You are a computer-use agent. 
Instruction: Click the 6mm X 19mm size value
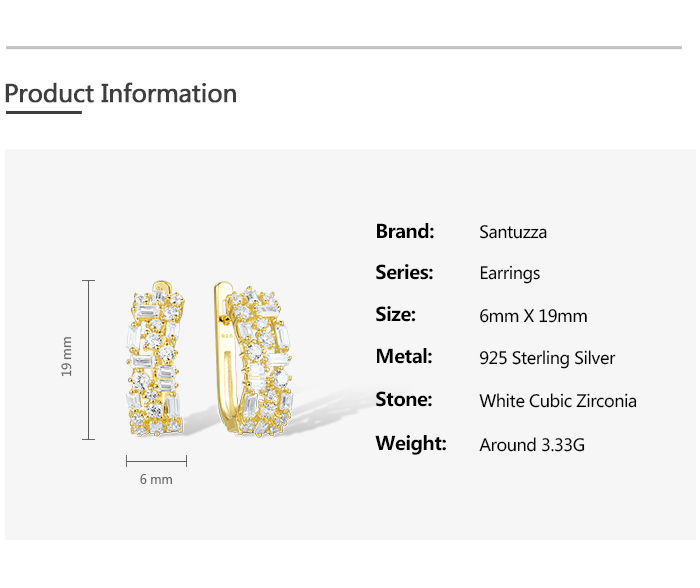(533, 316)
